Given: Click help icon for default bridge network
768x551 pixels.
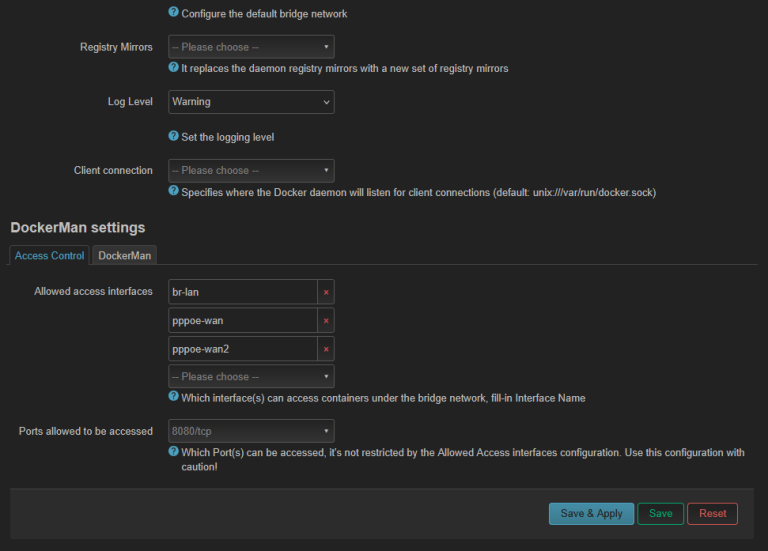Looking at the screenshot, I should point(174,13).
